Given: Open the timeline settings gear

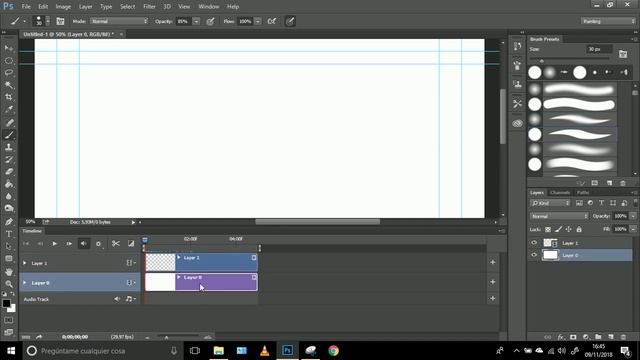Looking at the screenshot, I should [x=98, y=244].
